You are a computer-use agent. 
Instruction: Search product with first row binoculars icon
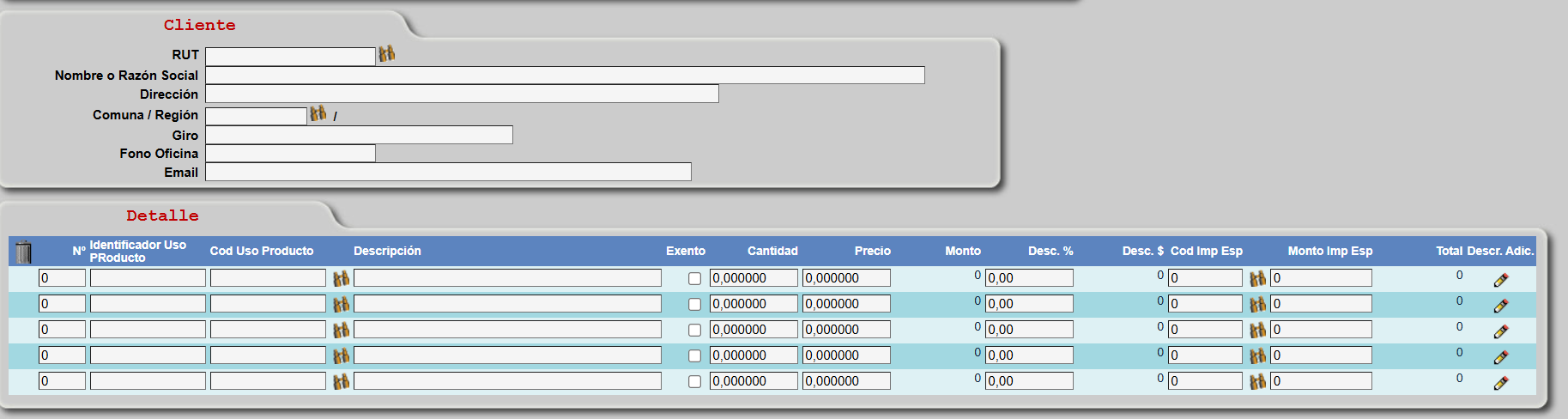coord(342,278)
